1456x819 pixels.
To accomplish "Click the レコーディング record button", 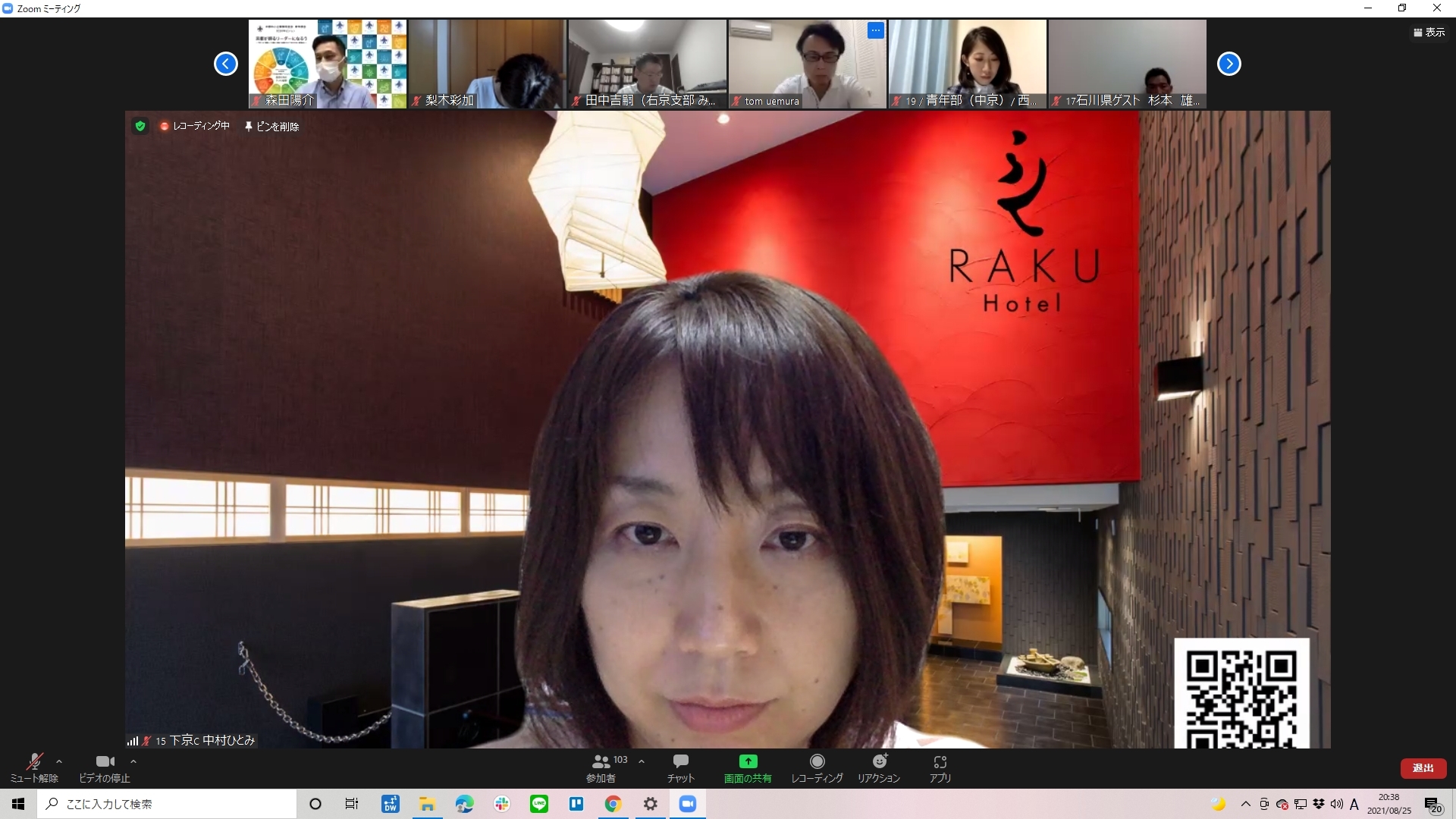I will coord(817,768).
